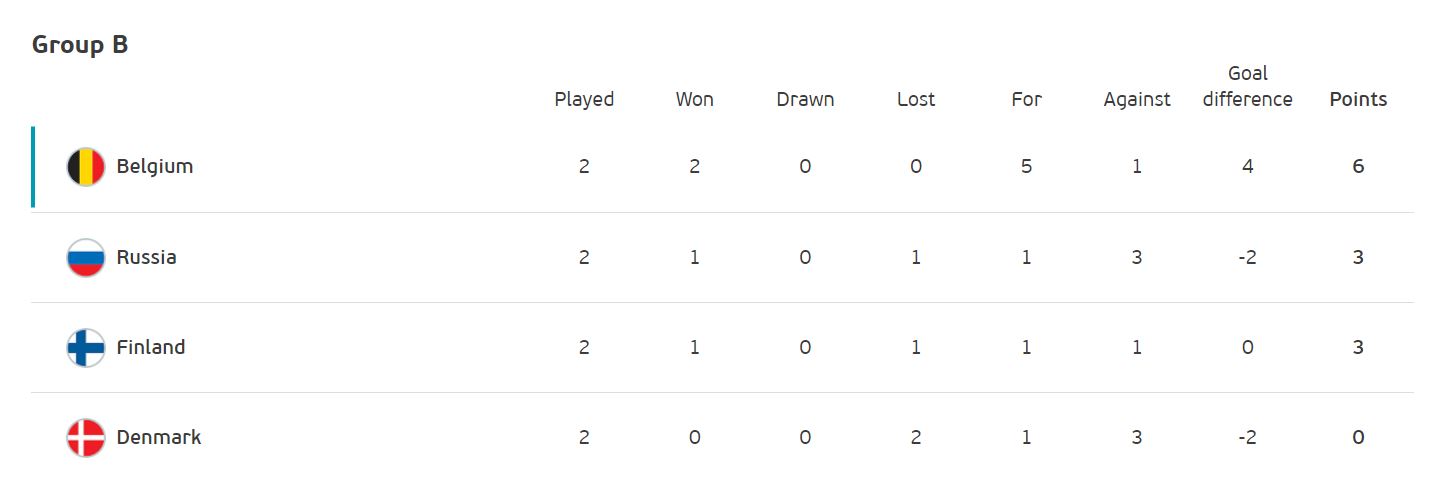Click Denmark's points value of 0
Image resolution: width=1430 pixels, height=492 pixels.
[x=1358, y=438]
